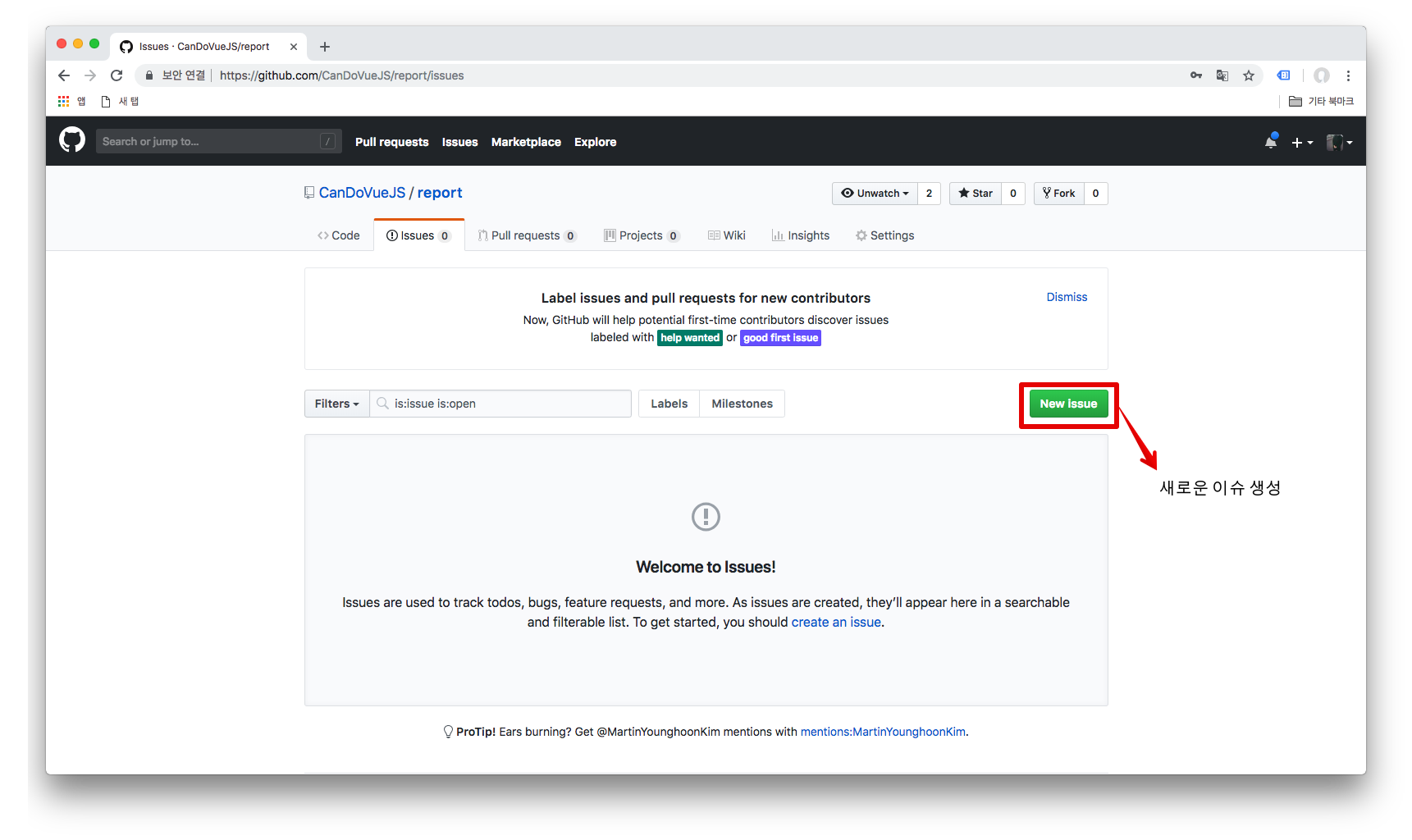Open the notifications bell icon
This screenshot has width=1412, height=840.
pos(1271,141)
